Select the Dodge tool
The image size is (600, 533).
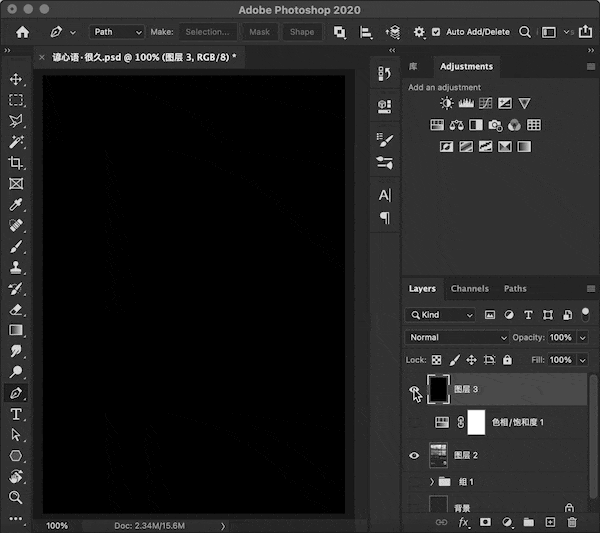(16, 372)
